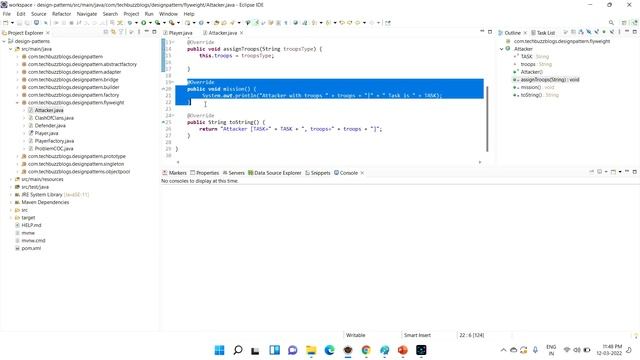
Task: Close the Attacker.java editor tab
Action: click(x=241, y=33)
